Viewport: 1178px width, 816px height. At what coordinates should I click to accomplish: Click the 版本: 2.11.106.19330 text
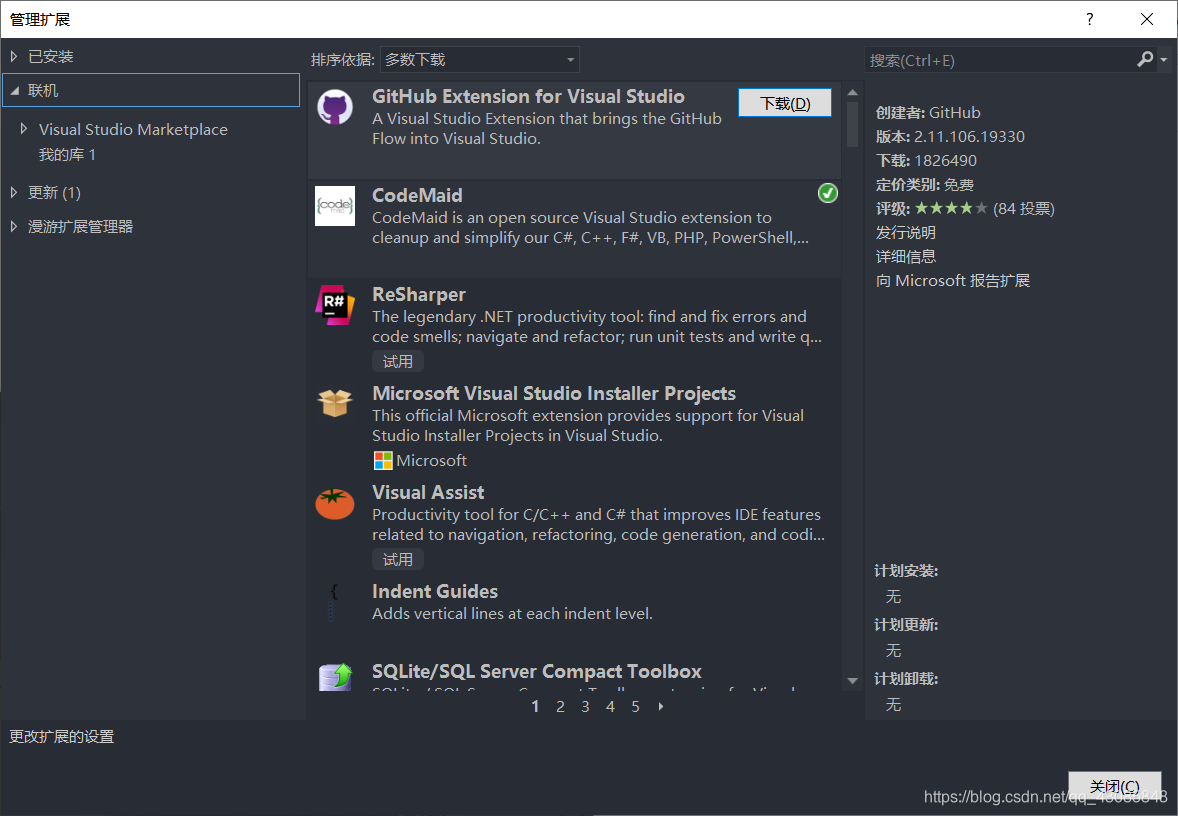(x=950, y=137)
